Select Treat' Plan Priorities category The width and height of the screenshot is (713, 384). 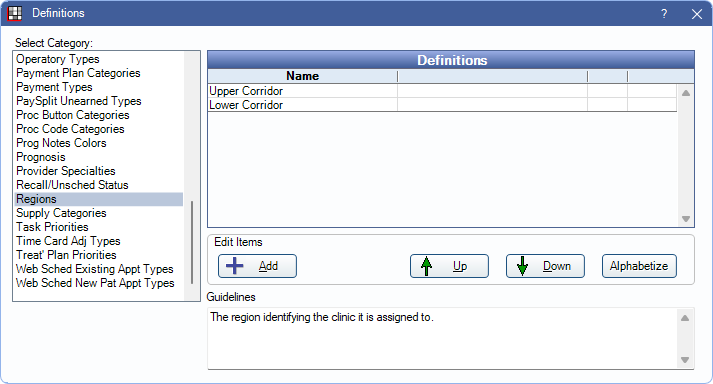tap(99, 255)
